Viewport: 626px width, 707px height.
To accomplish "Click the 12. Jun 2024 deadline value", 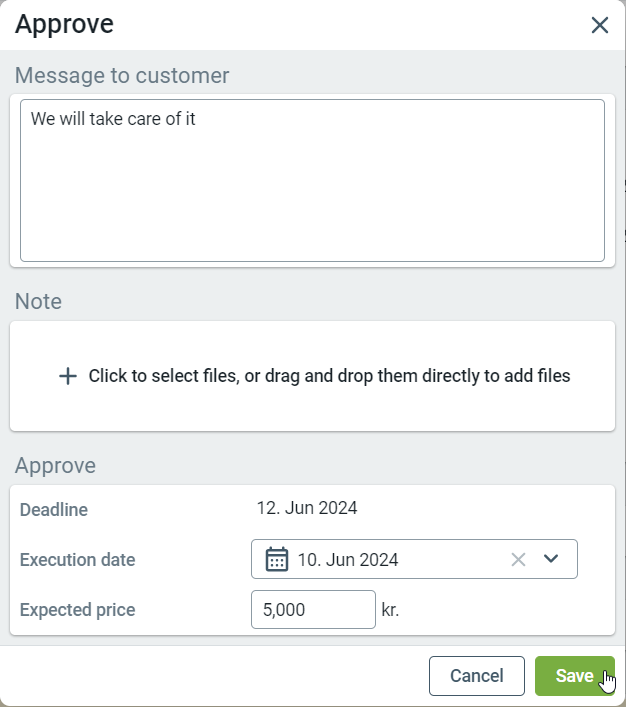I will (307, 508).
